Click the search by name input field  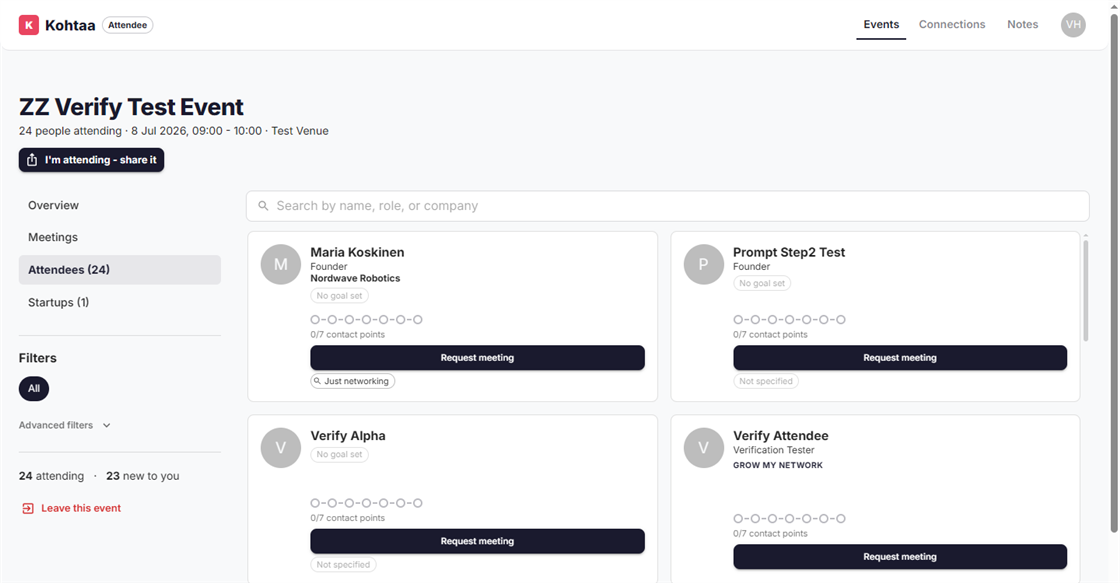pyautogui.click(x=667, y=206)
